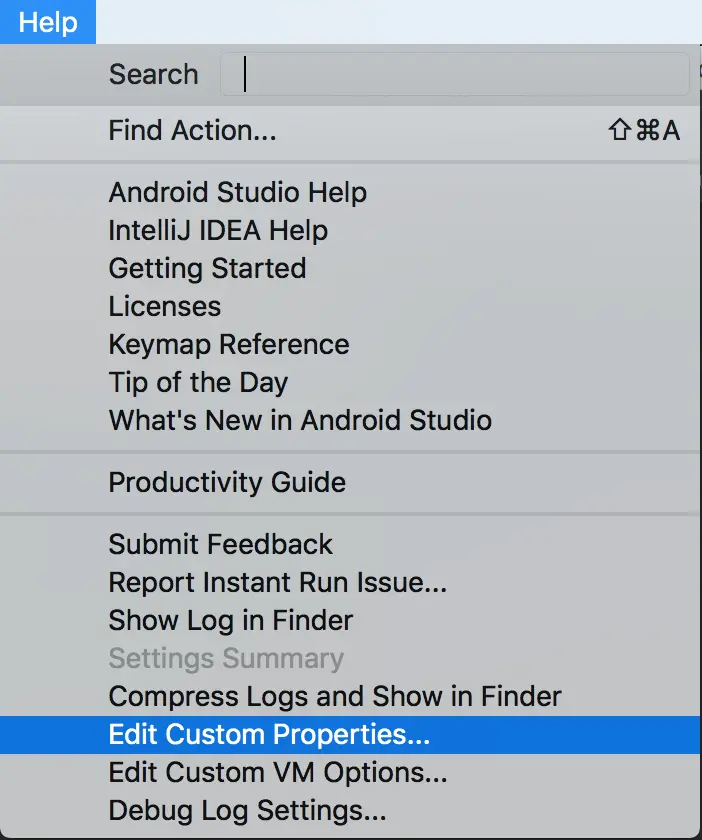Open Android Studio Help
This screenshot has height=840, width=702.
[x=237, y=192]
